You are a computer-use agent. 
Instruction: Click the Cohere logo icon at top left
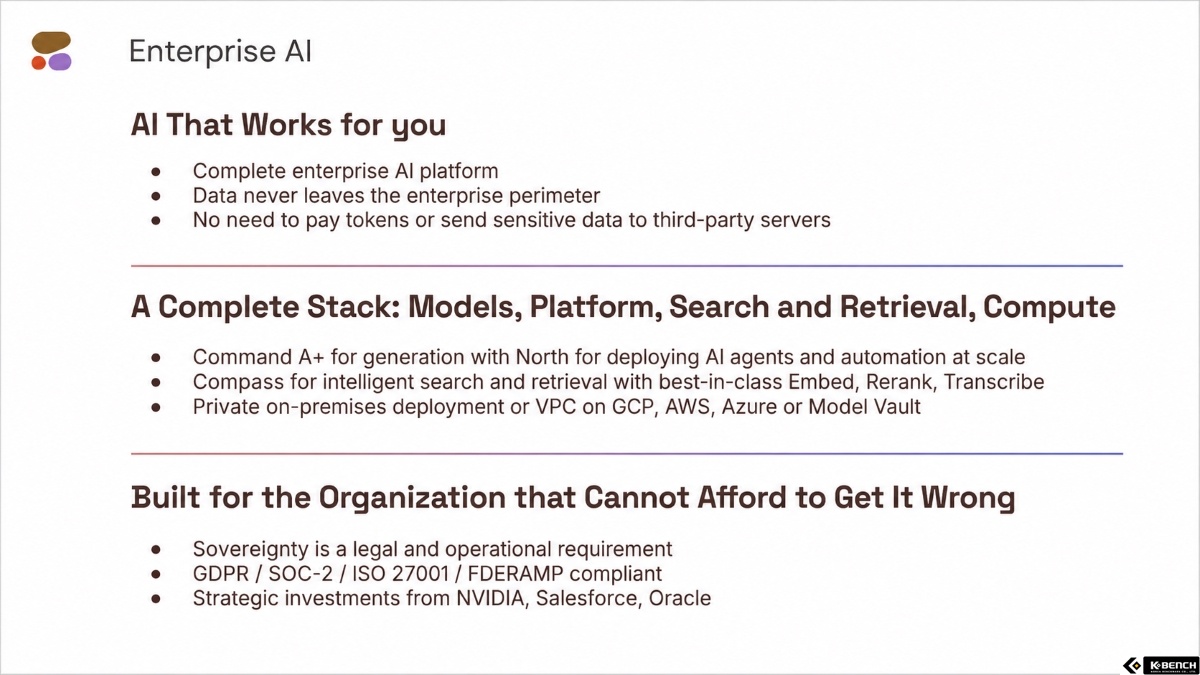pyautogui.click(x=51, y=51)
